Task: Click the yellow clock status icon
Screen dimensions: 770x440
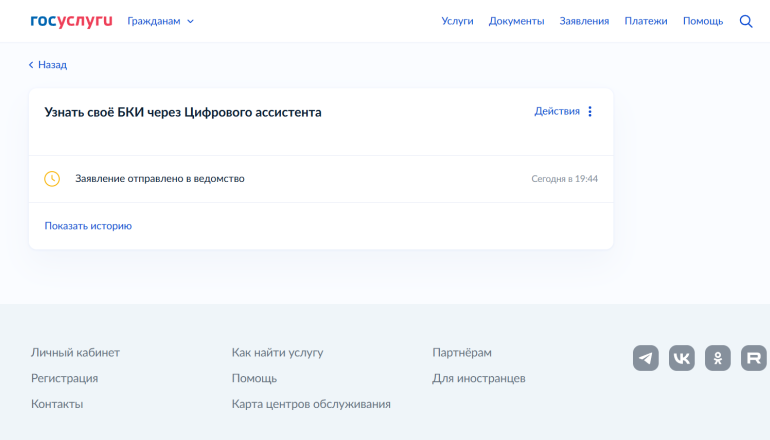Action: 52,179
